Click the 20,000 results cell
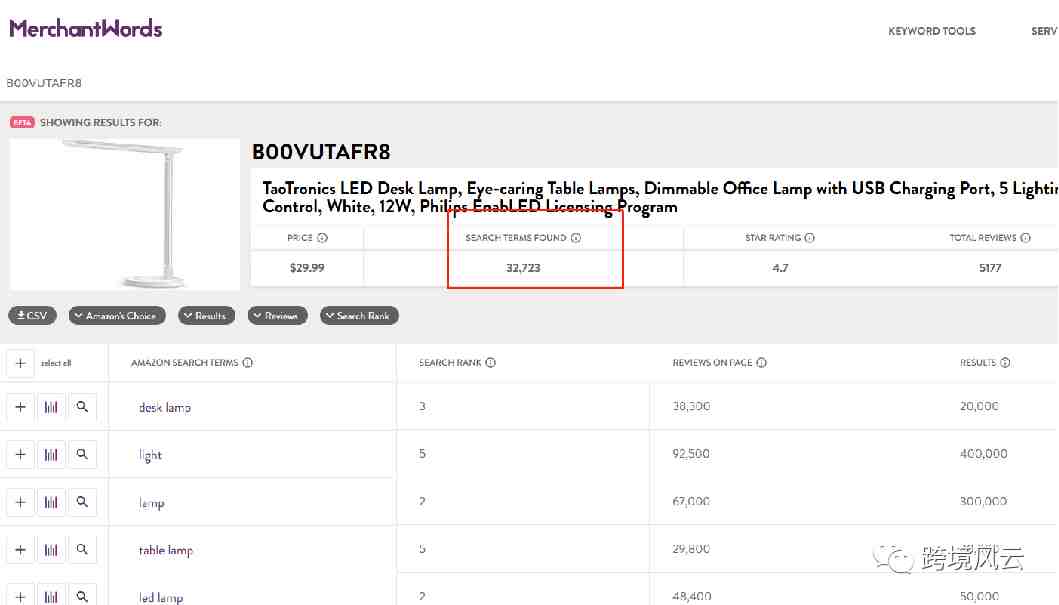Viewport: 1059px width, 605px height. 979,406
